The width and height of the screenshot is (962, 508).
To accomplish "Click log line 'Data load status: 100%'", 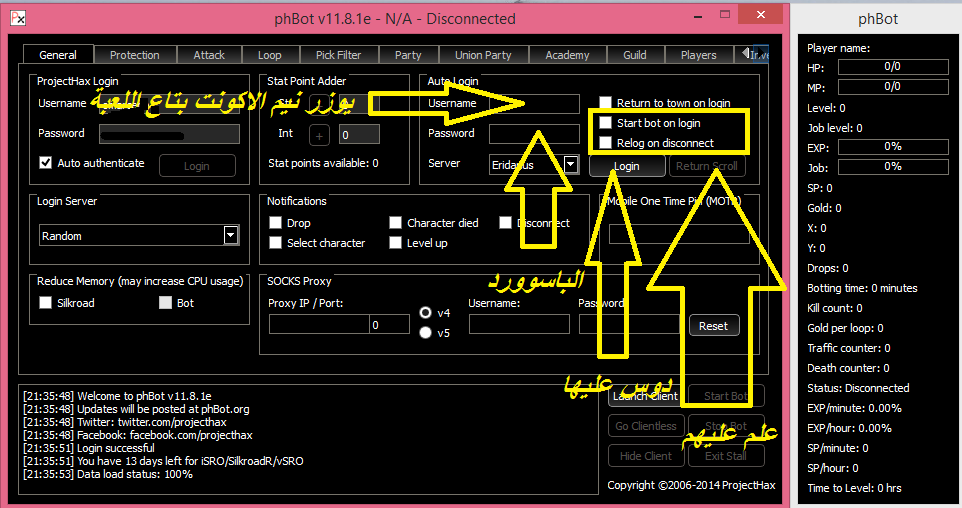I will (x=108, y=474).
